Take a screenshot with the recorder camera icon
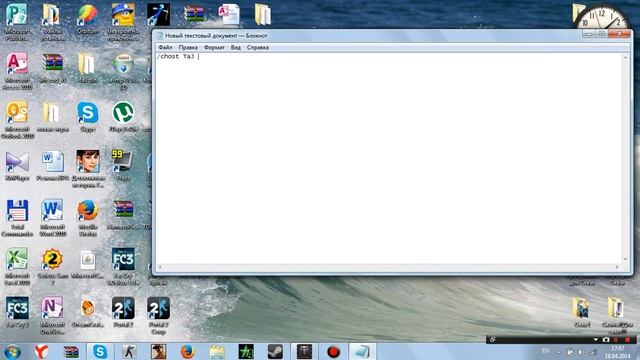640x360 pixels. [606, 340]
